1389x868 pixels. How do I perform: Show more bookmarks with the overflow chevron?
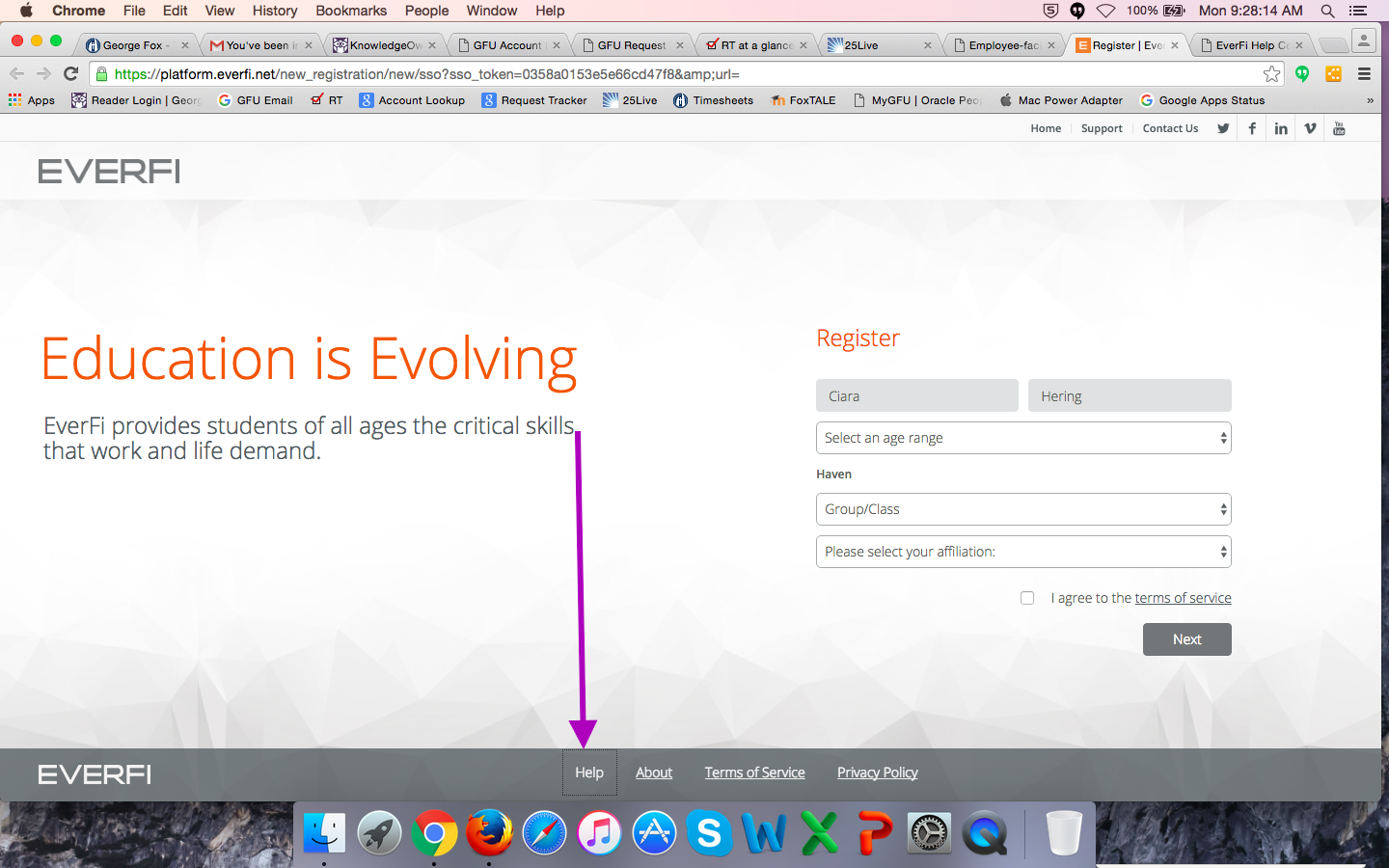point(1370,100)
